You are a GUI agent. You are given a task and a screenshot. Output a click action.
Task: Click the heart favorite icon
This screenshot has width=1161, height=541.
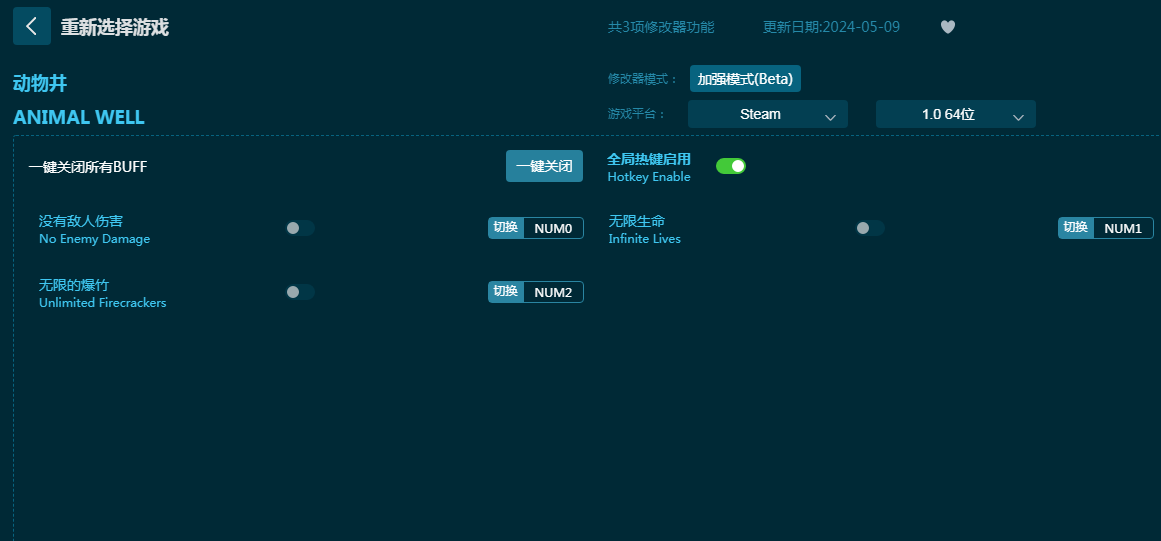tap(948, 27)
